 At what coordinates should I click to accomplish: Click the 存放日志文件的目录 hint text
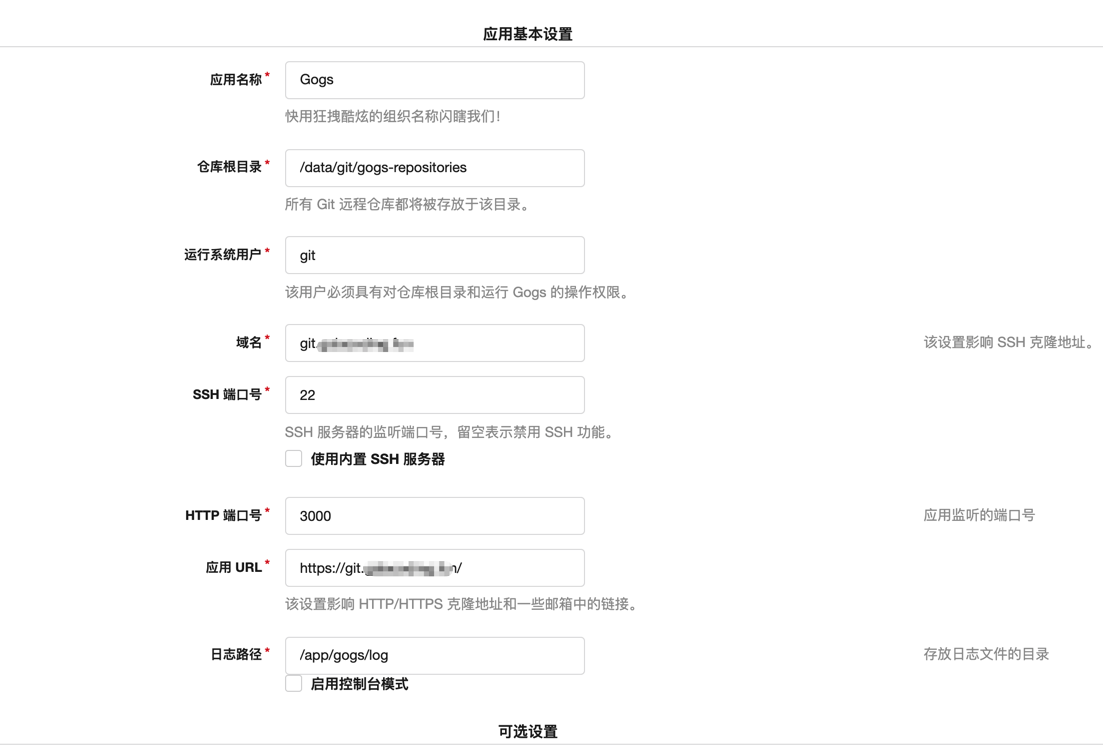[x=986, y=655]
